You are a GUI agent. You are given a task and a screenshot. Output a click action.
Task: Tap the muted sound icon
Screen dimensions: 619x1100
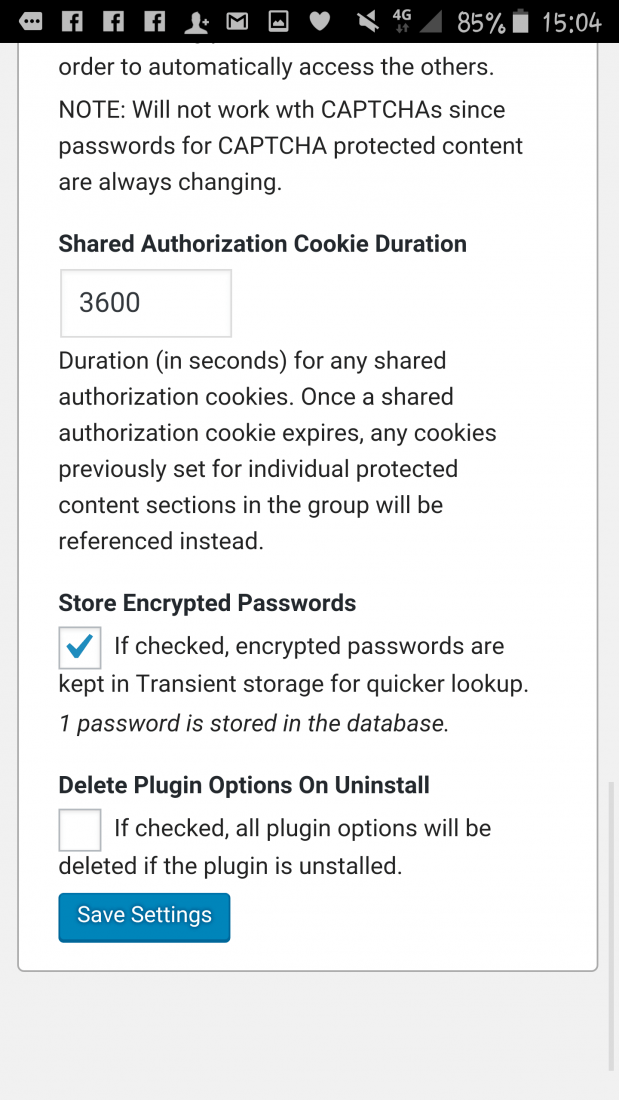(x=367, y=22)
